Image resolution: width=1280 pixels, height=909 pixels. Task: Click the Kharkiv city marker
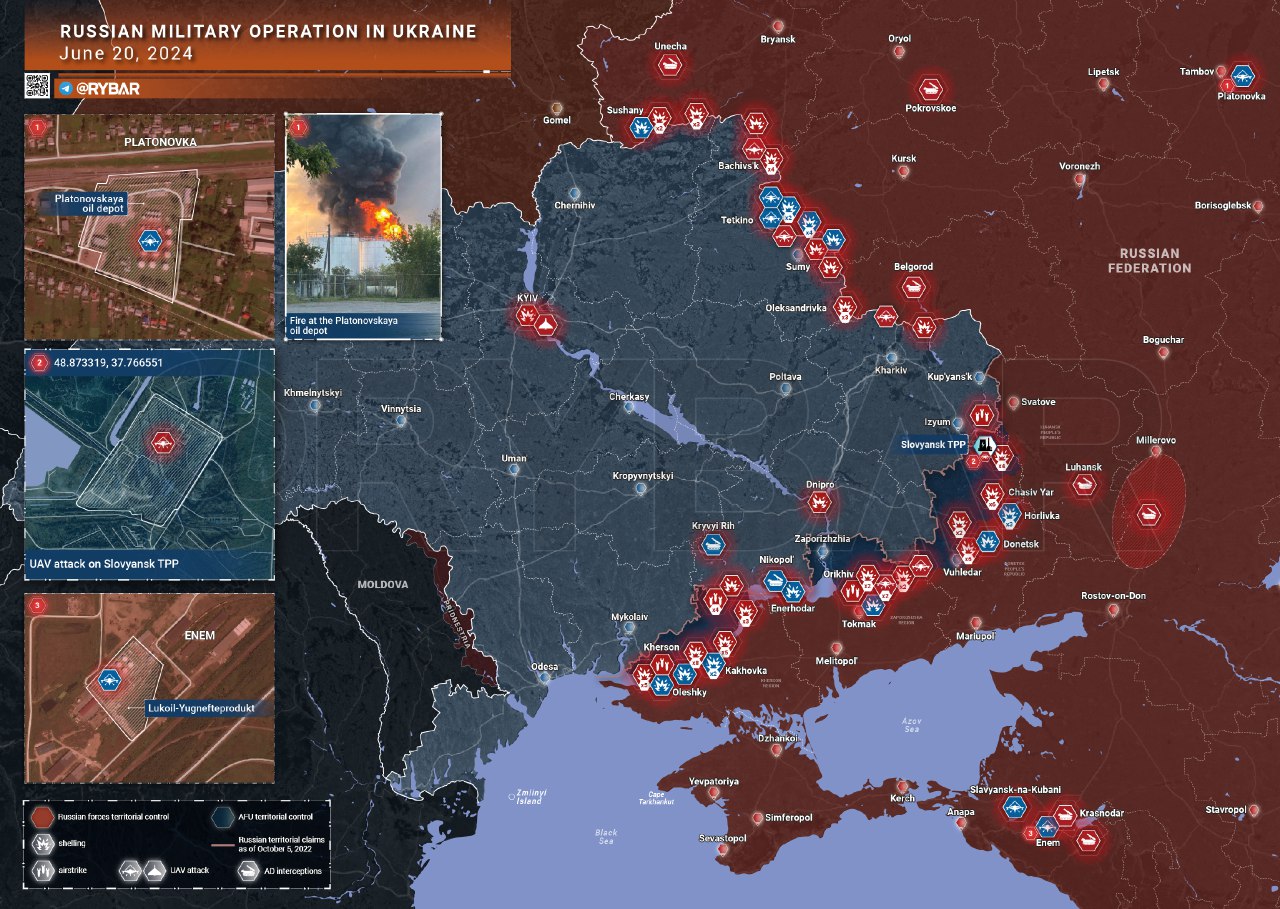point(891,358)
